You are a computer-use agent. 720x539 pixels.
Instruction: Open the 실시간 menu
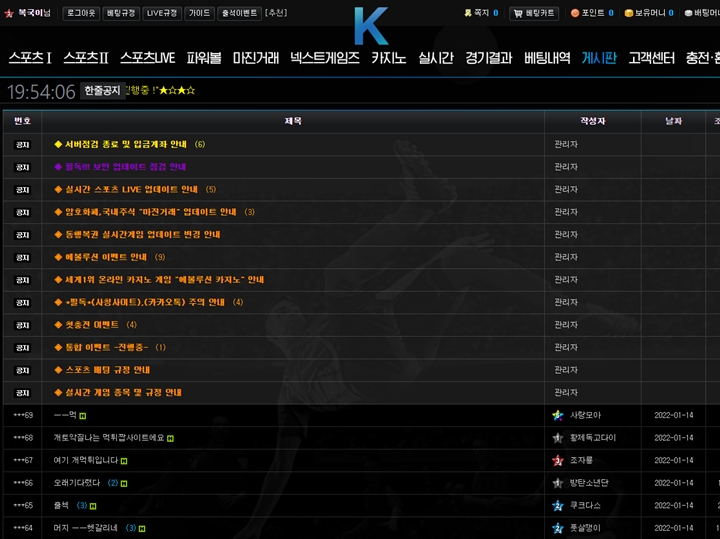tap(436, 58)
